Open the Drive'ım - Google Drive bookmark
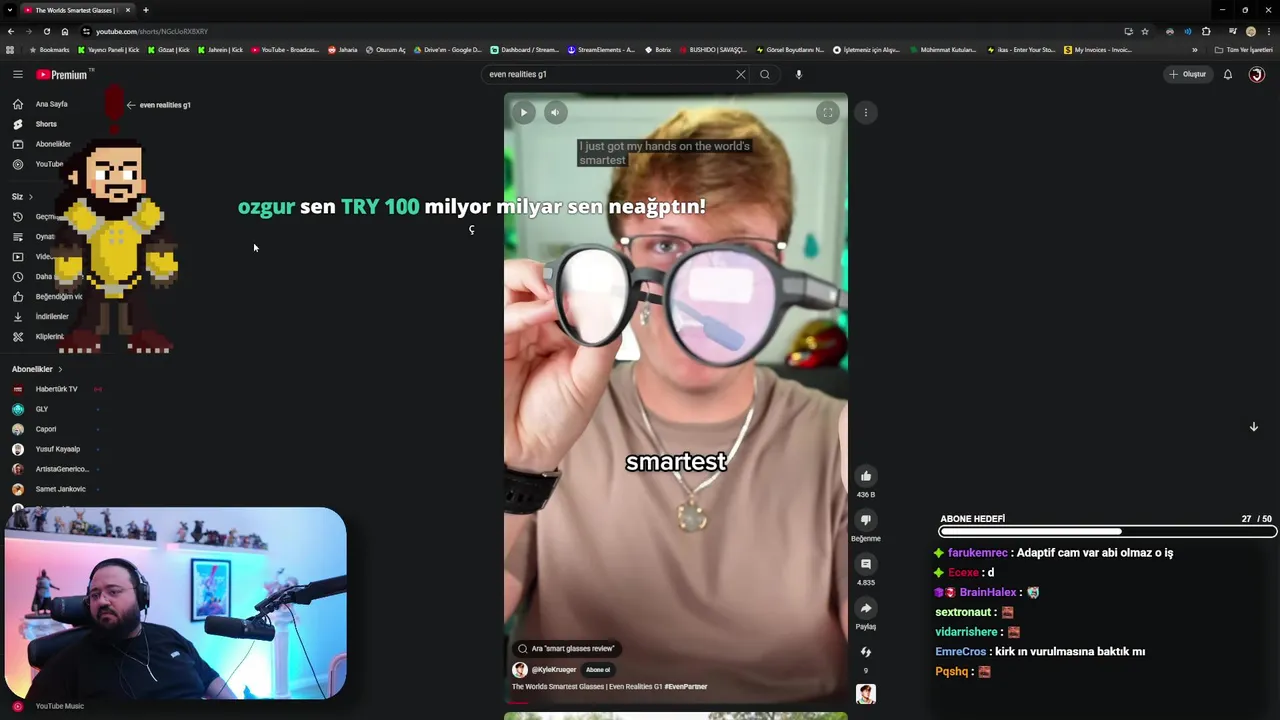The width and height of the screenshot is (1280, 720). click(447, 50)
